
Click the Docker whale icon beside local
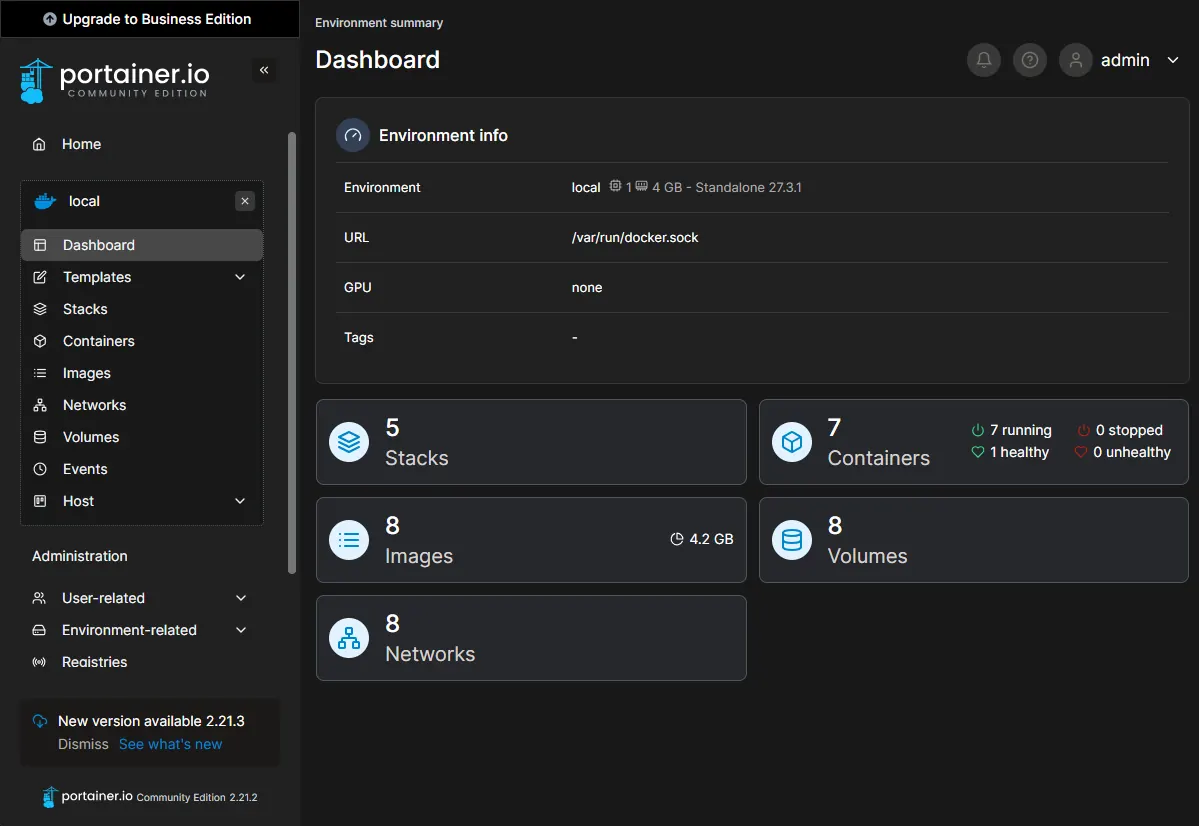[45, 201]
